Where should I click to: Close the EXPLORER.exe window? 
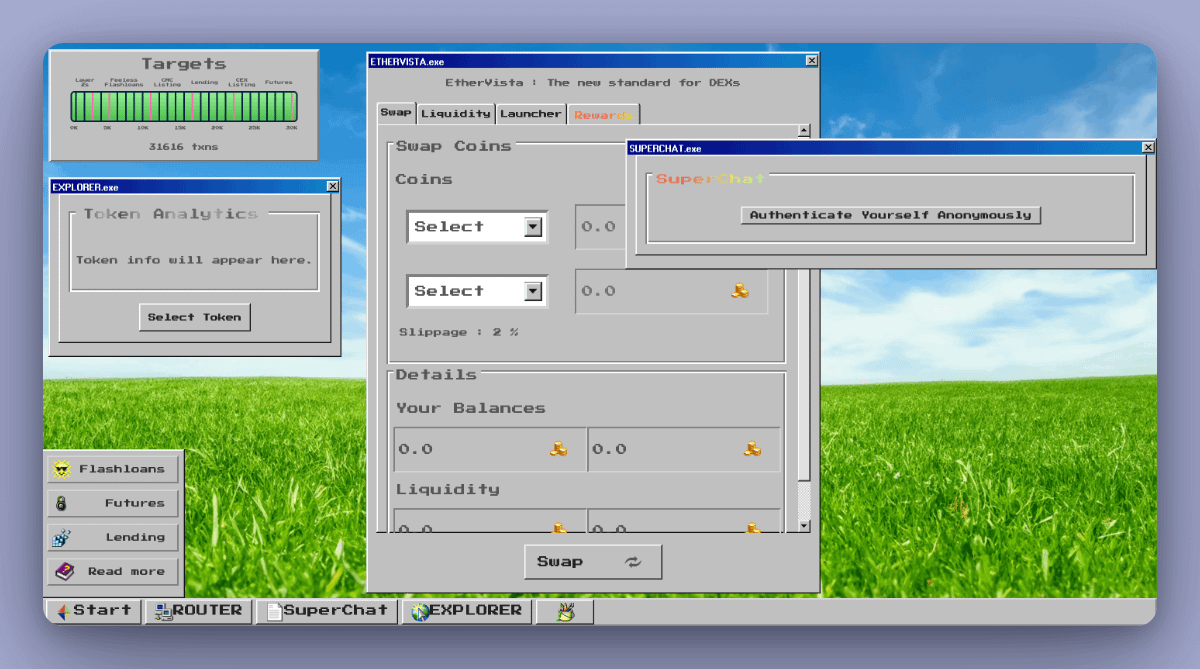tap(332, 187)
